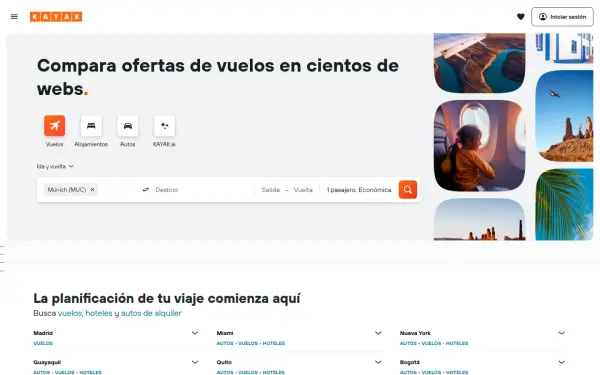The image size is (600, 375).
Task: Select the Vuelos flights icon
Action: point(54,126)
